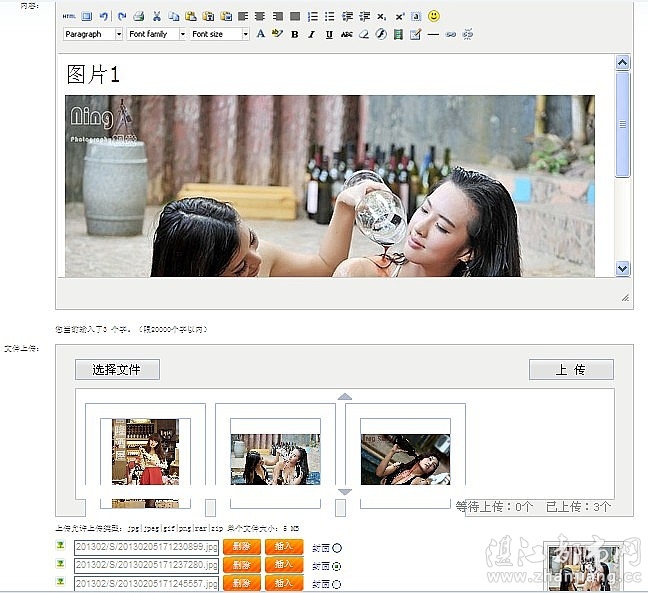Select cover radio for file 20130205171237280.jpg
This screenshot has height=593, width=648.
(336, 565)
